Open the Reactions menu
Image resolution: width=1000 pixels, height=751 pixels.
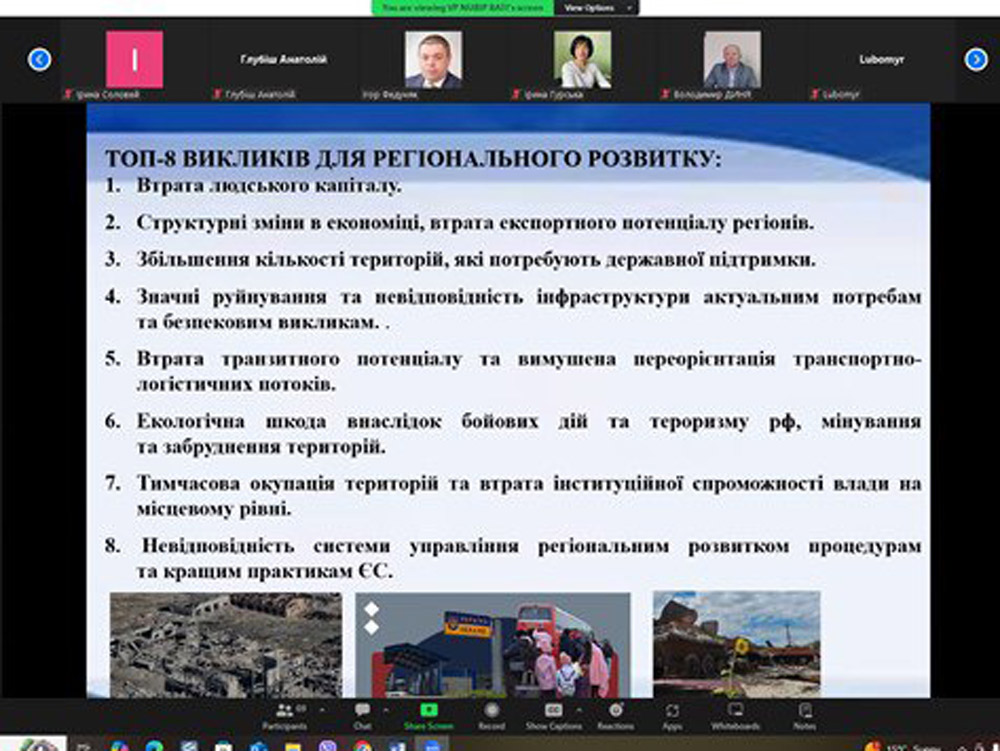616,714
